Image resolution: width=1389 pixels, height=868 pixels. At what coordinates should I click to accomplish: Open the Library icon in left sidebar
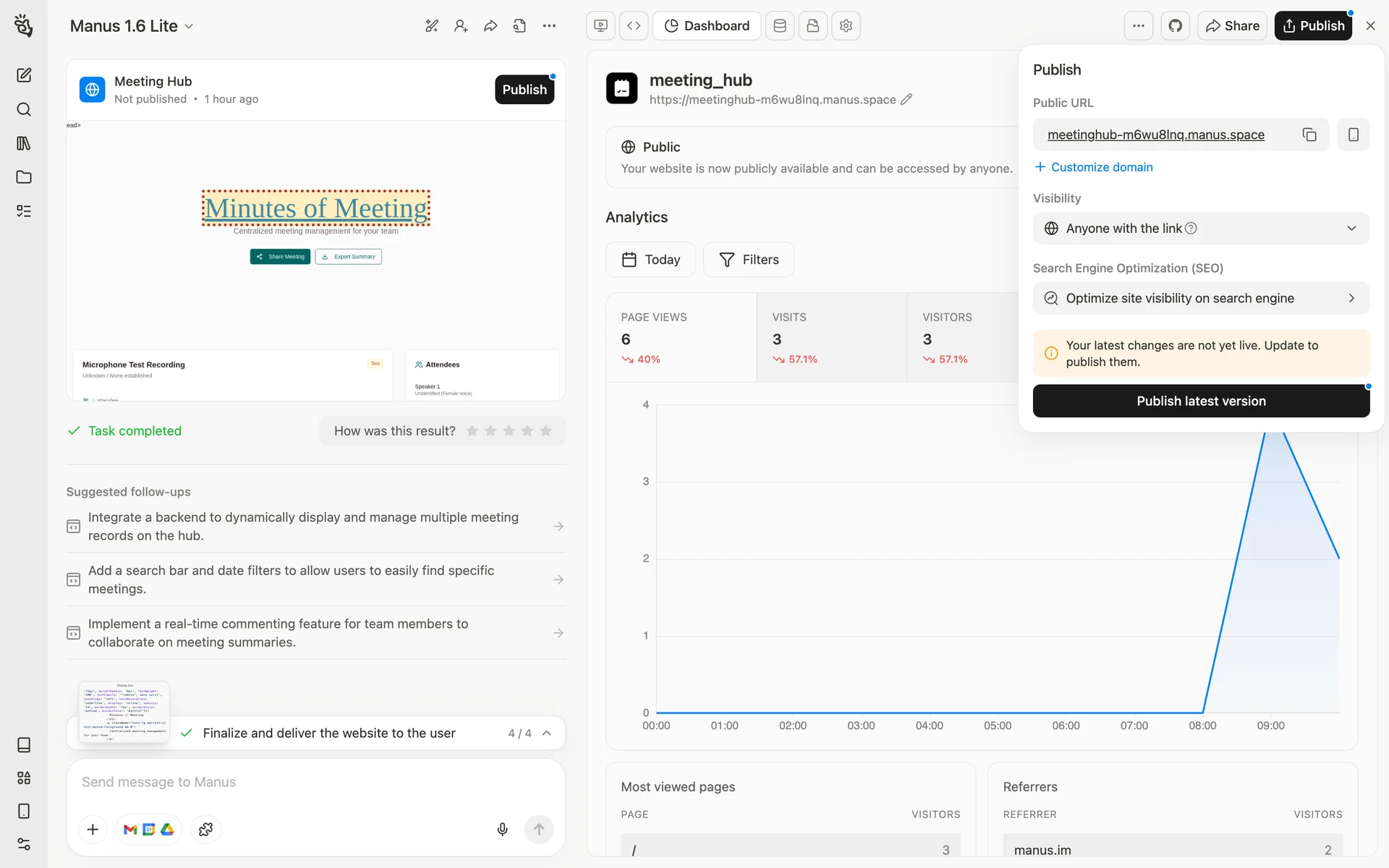[24, 143]
